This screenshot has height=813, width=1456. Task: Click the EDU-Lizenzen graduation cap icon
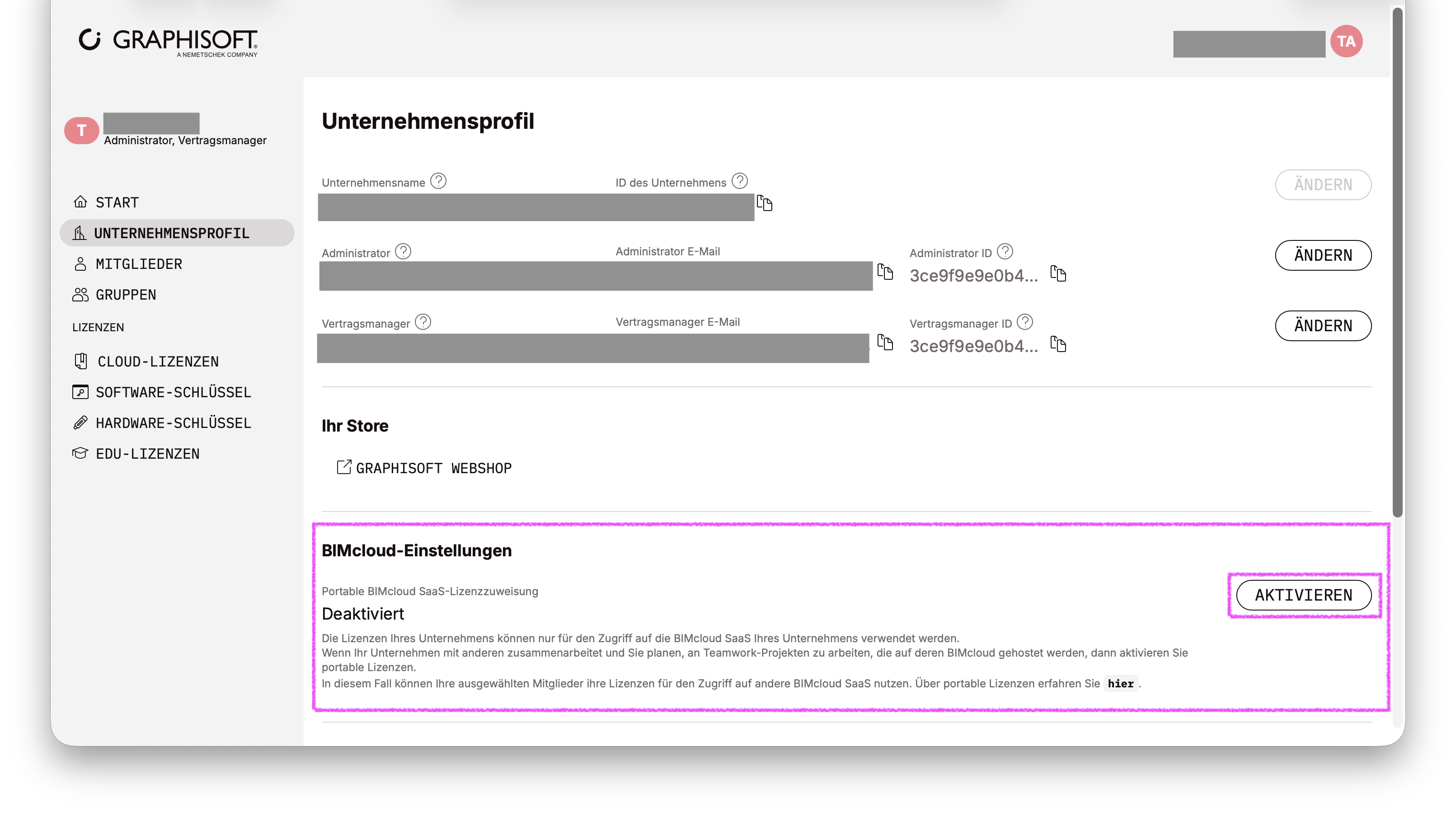click(80, 453)
